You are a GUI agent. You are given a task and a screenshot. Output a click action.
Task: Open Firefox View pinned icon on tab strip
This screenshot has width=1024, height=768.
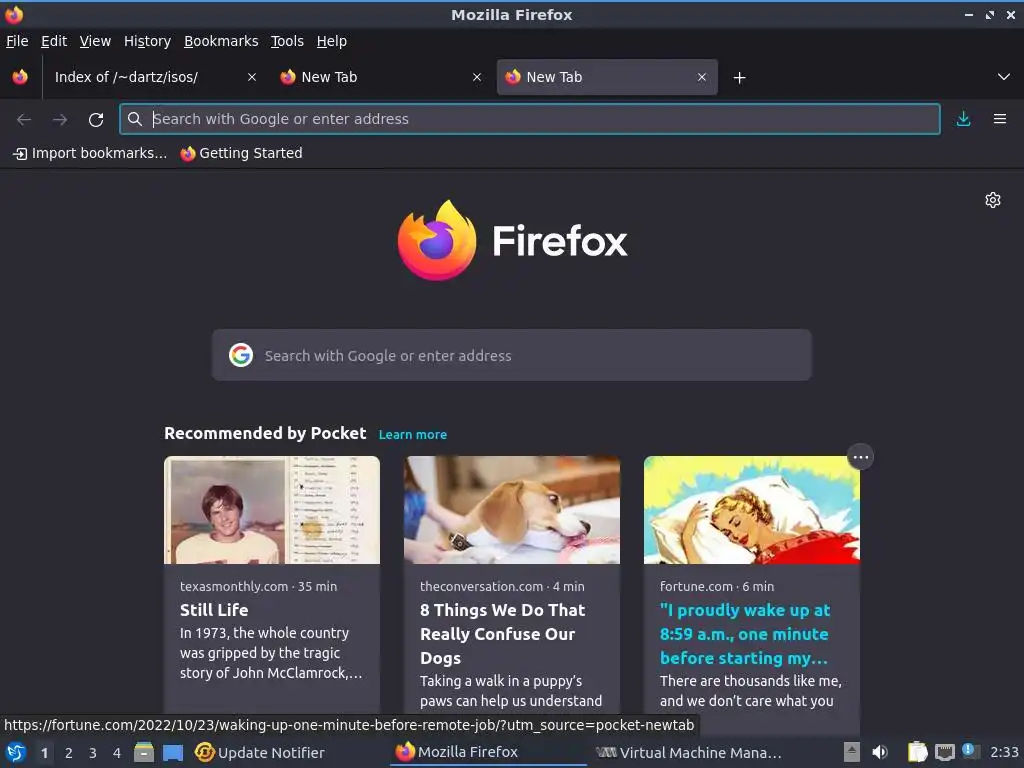click(x=20, y=77)
